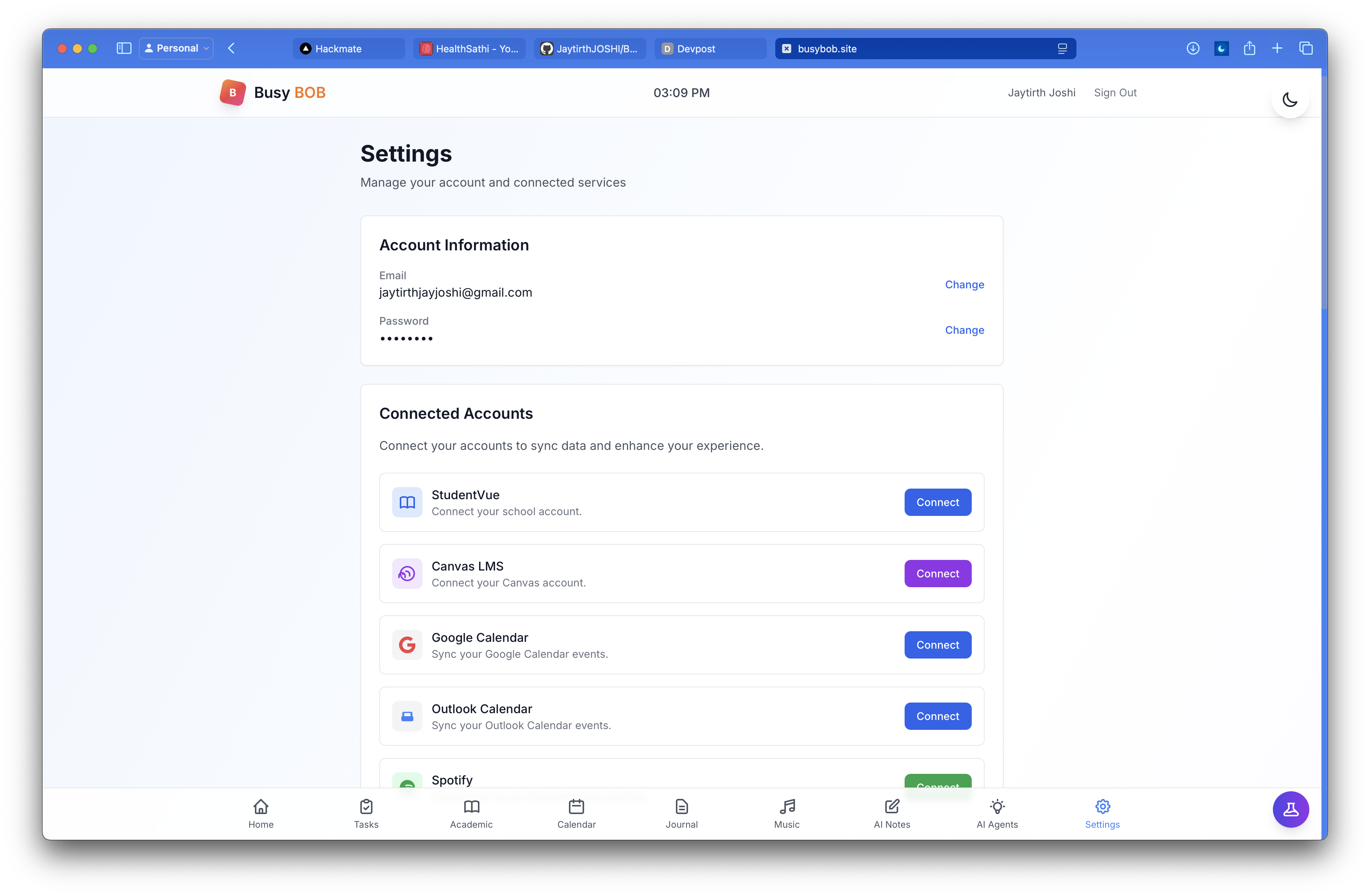
Task: Show Safari downloads icon
Action: [x=1193, y=49]
